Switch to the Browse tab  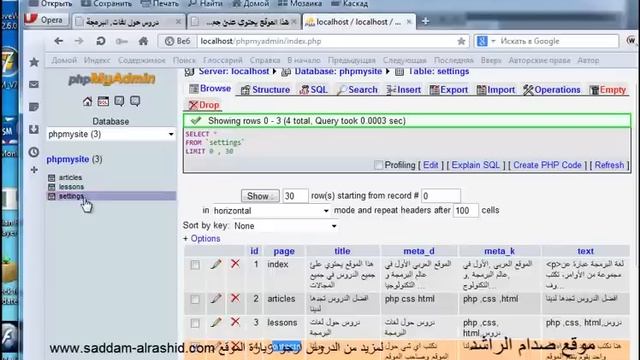[x=210, y=89]
